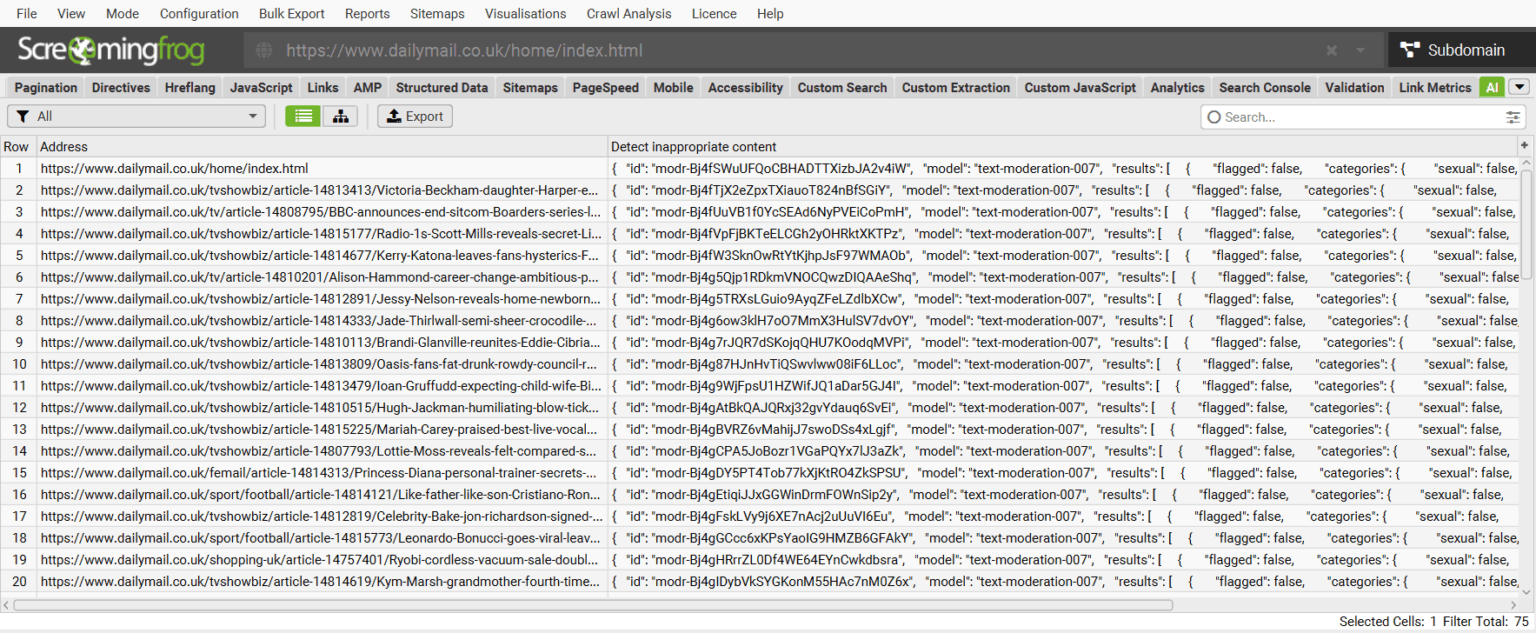Image resolution: width=1536 pixels, height=633 pixels.
Task: Open the Link Metrics tab
Action: tap(1435, 88)
